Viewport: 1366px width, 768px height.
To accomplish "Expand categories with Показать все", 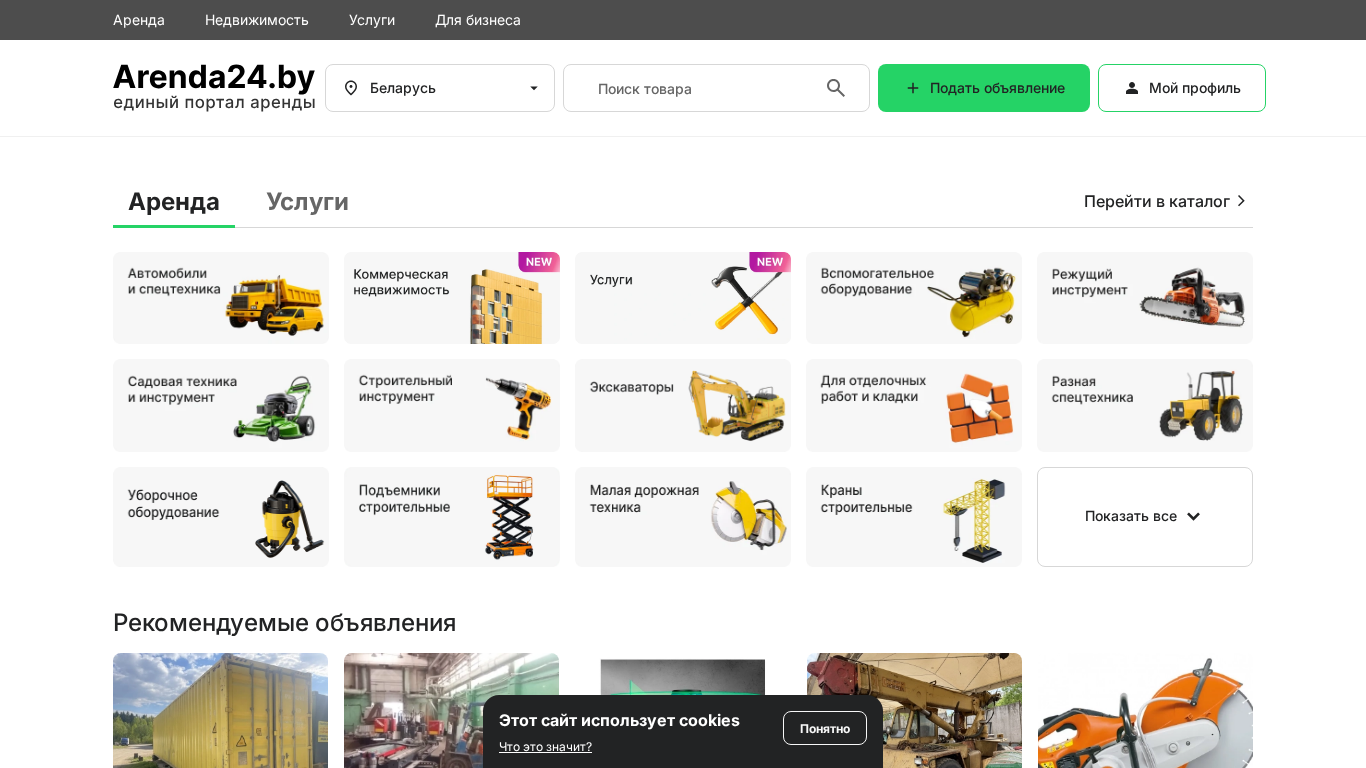I will coord(1145,517).
